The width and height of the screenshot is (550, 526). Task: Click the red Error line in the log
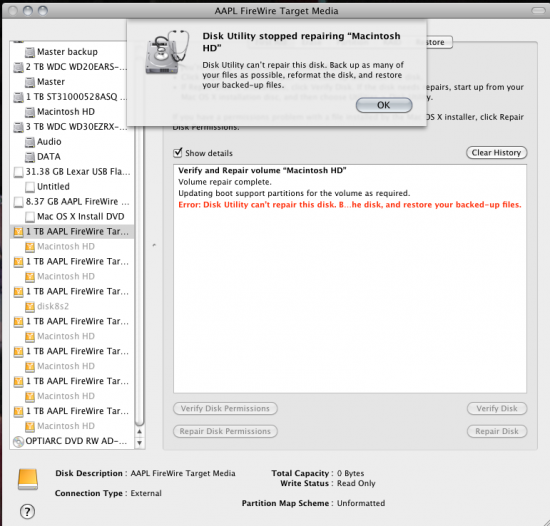[350, 205]
